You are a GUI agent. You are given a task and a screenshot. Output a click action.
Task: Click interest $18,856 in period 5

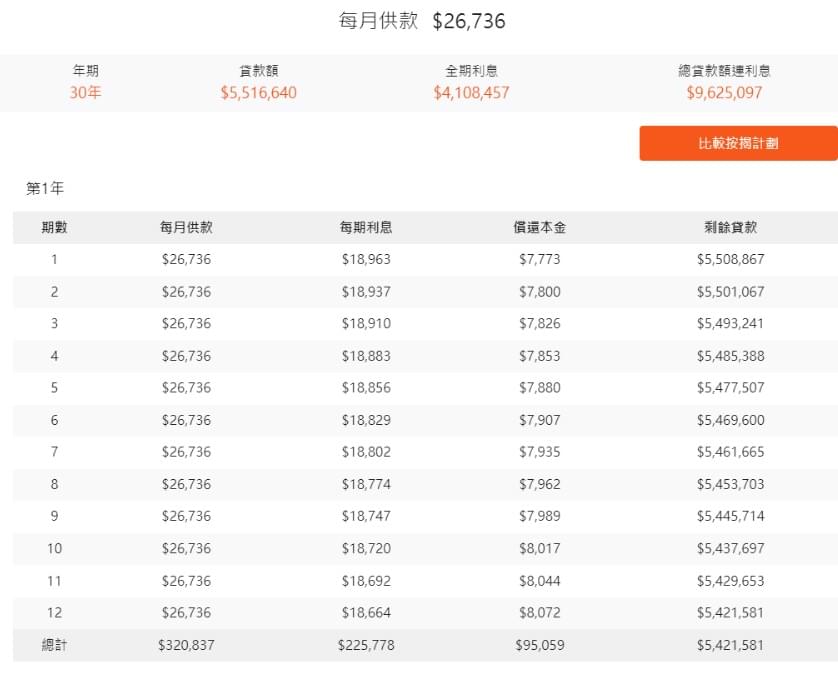[366, 387]
